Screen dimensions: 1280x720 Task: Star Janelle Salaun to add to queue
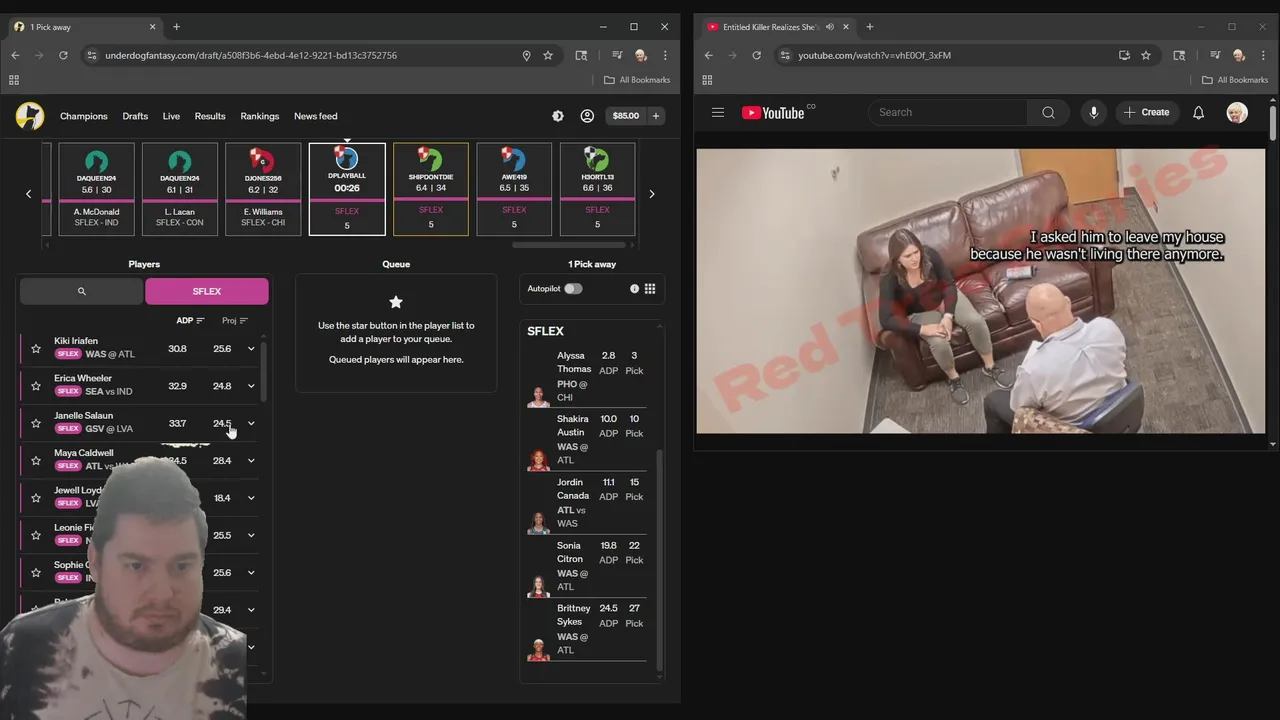point(36,423)
